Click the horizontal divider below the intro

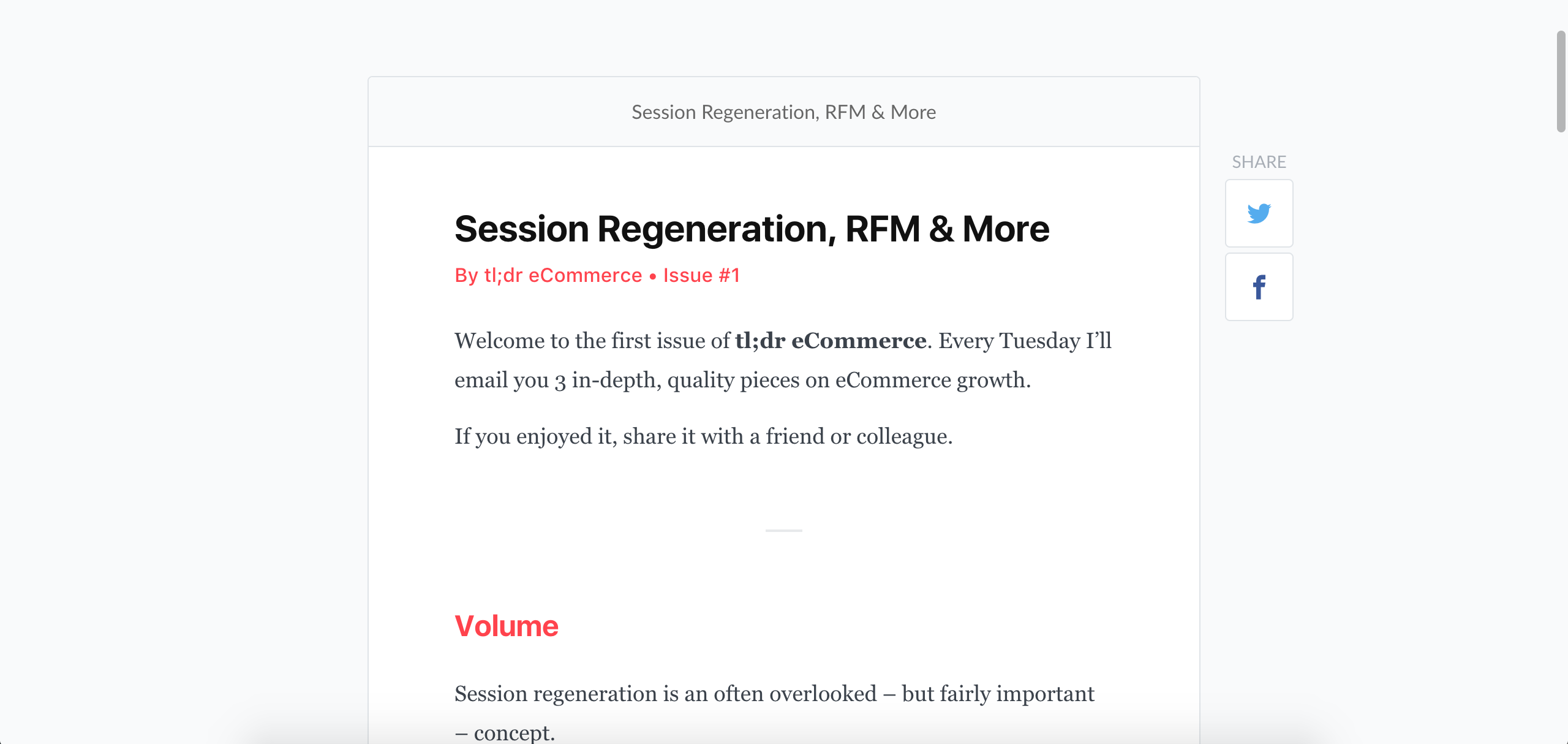tap(783, 531)
